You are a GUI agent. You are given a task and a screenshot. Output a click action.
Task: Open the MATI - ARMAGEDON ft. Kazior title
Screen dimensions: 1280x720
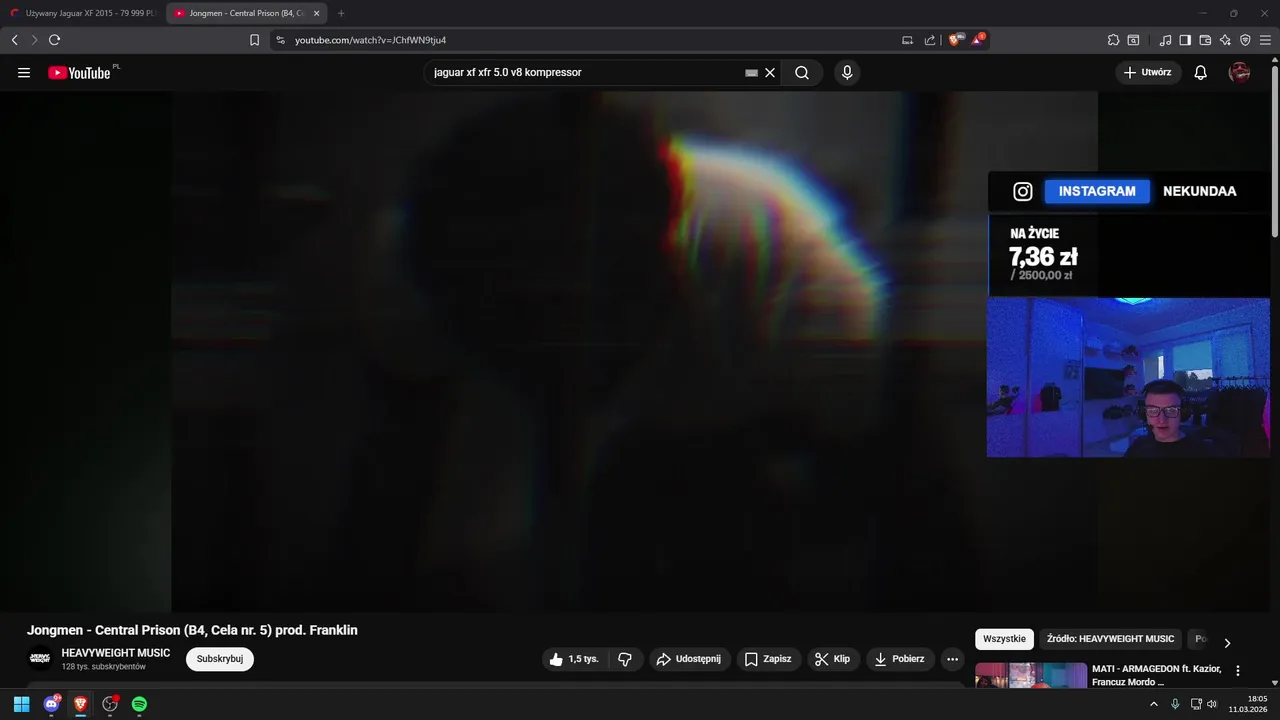[1156, 675]
